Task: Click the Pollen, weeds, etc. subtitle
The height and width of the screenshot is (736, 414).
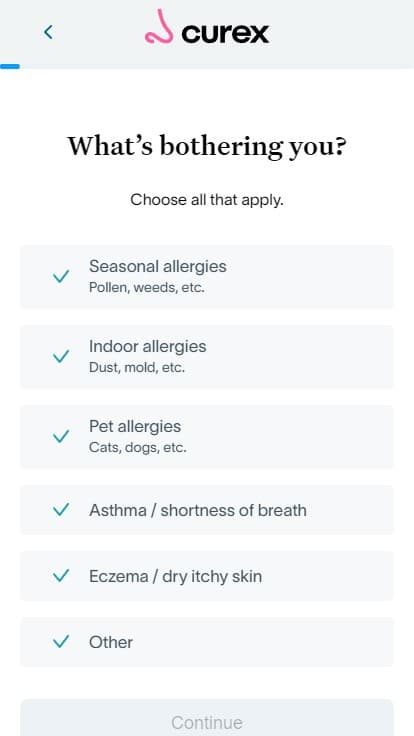Action: pyautogui.click(x=146, y=287)
